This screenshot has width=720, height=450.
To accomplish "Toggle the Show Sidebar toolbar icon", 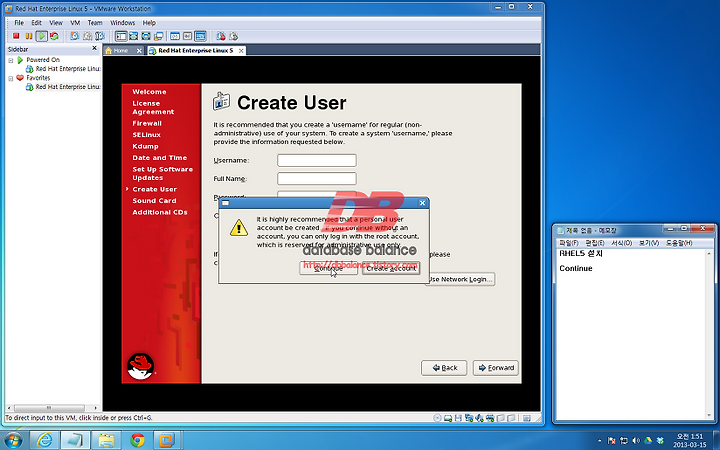I will [121, 36].
